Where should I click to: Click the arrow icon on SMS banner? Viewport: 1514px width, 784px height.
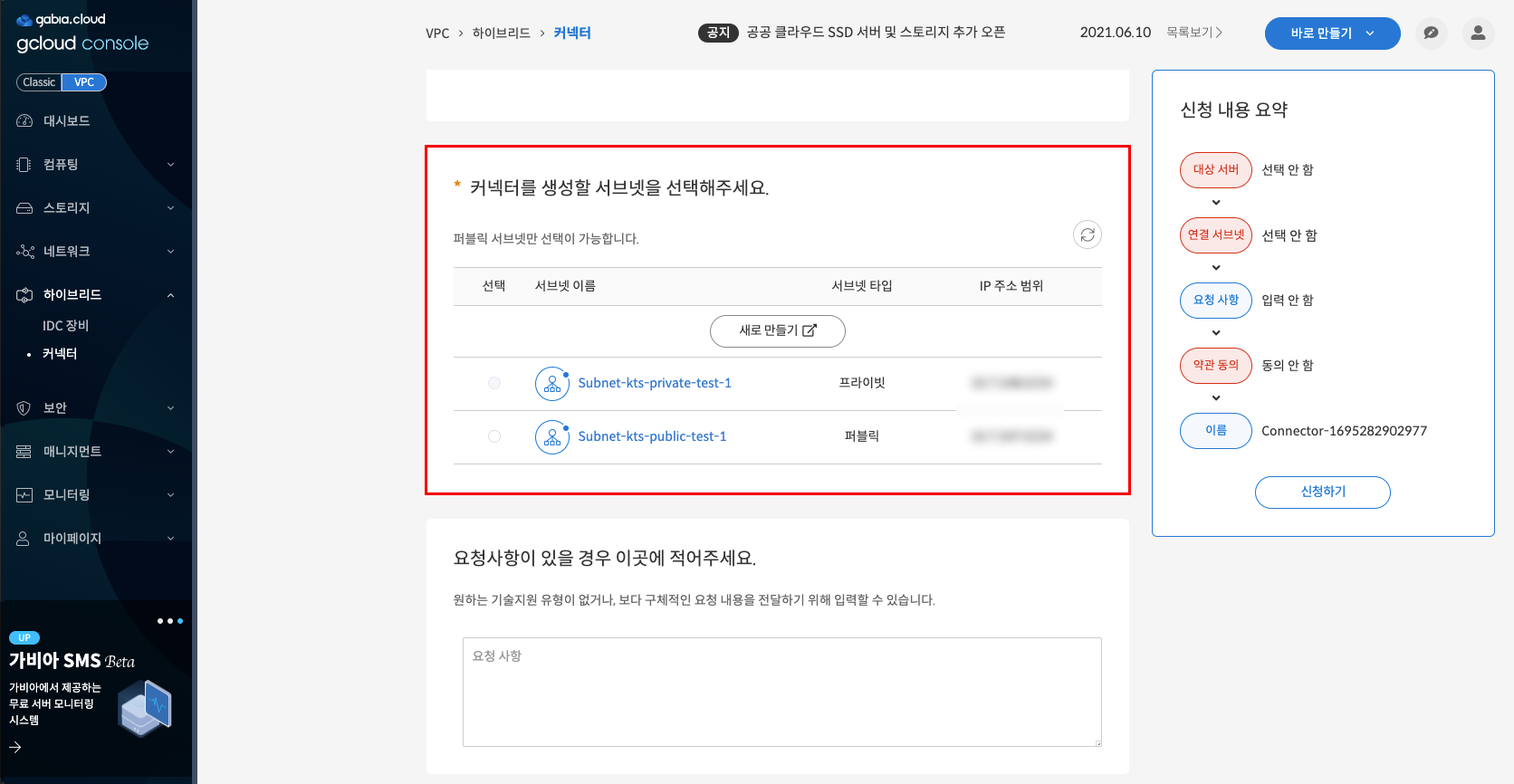pos(15,748)
